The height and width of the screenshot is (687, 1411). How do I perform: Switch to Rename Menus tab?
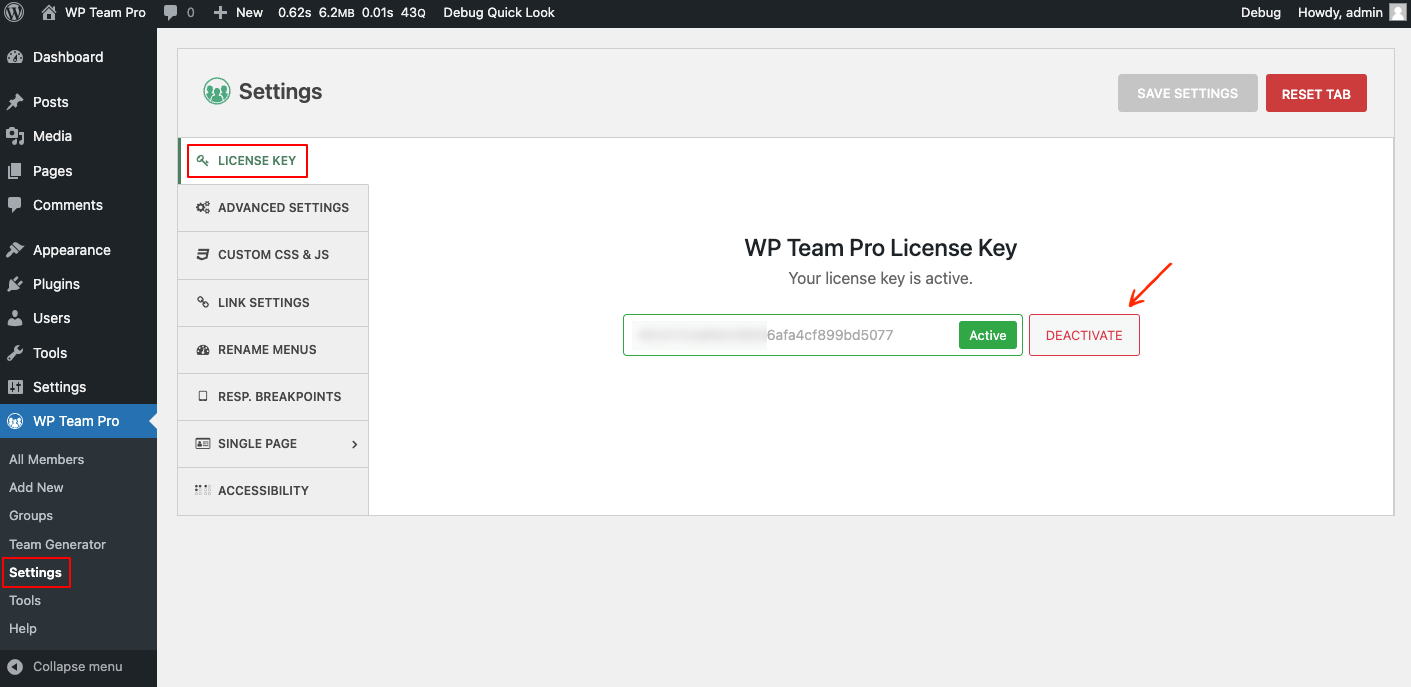coord(273,349)
